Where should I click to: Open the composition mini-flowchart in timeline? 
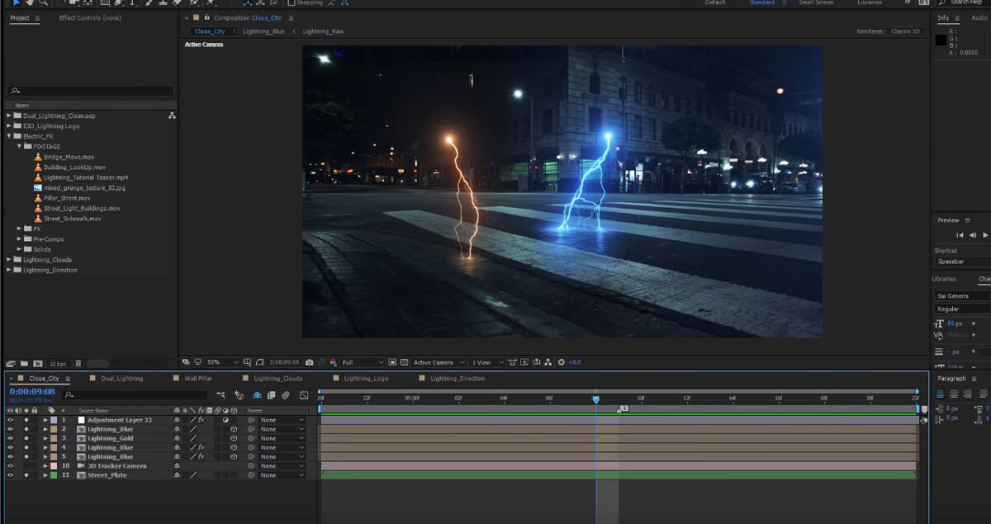[221, 395]
